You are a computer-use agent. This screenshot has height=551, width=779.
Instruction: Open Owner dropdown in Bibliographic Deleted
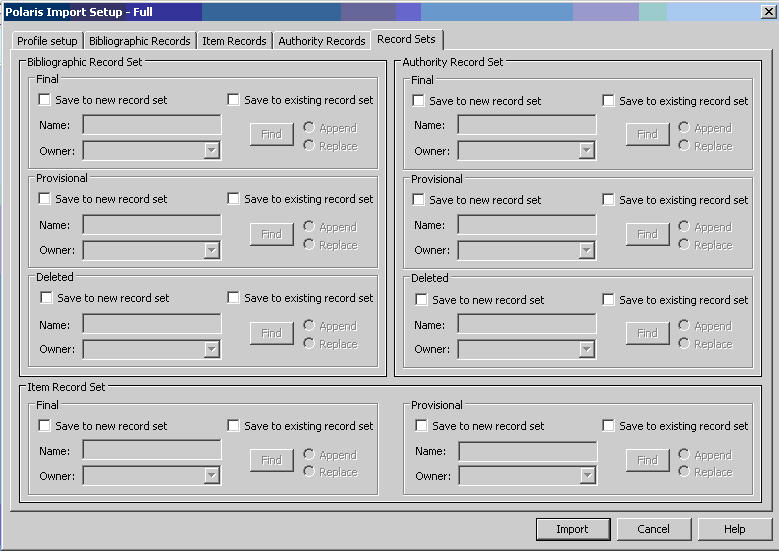(x=212, y=349)
